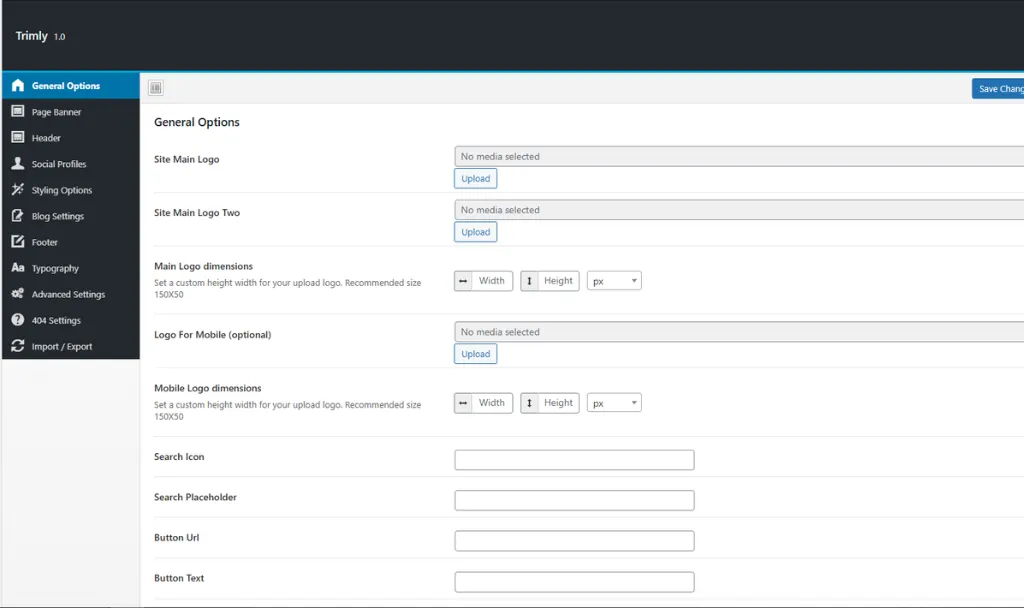This screenshot has height=608, width=1024.
Task: Open the Main Logo dimensions px unit dropdown
Action: coord(614,281)
